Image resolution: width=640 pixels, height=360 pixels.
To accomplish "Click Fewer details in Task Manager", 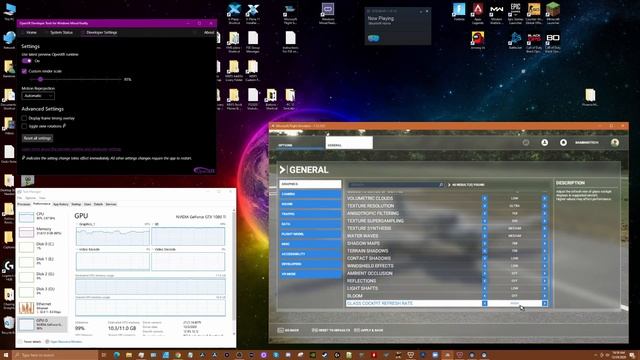I will click(30, 342).
